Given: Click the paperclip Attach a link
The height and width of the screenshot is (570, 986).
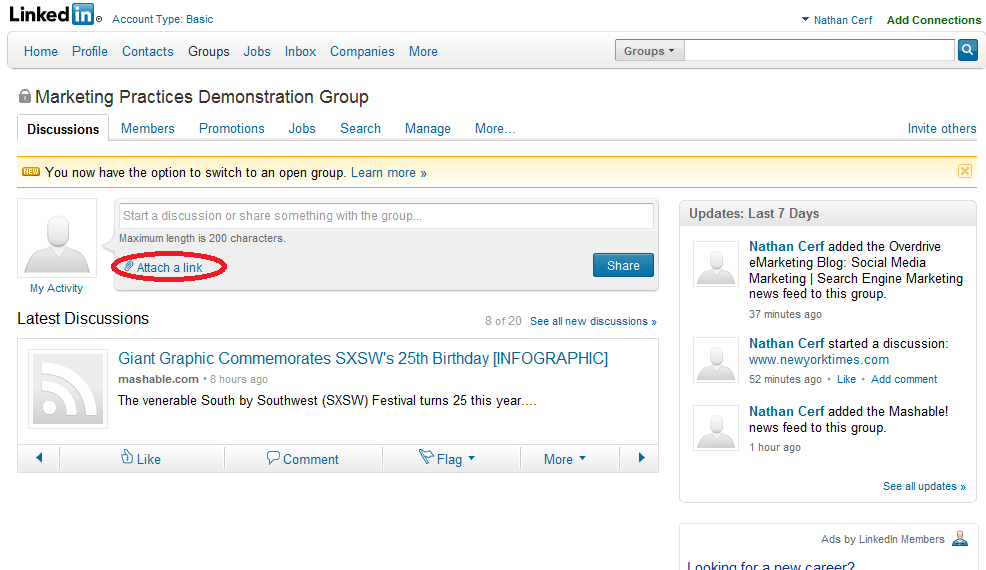Looking at the screenshot, I should tap(163, 267).
